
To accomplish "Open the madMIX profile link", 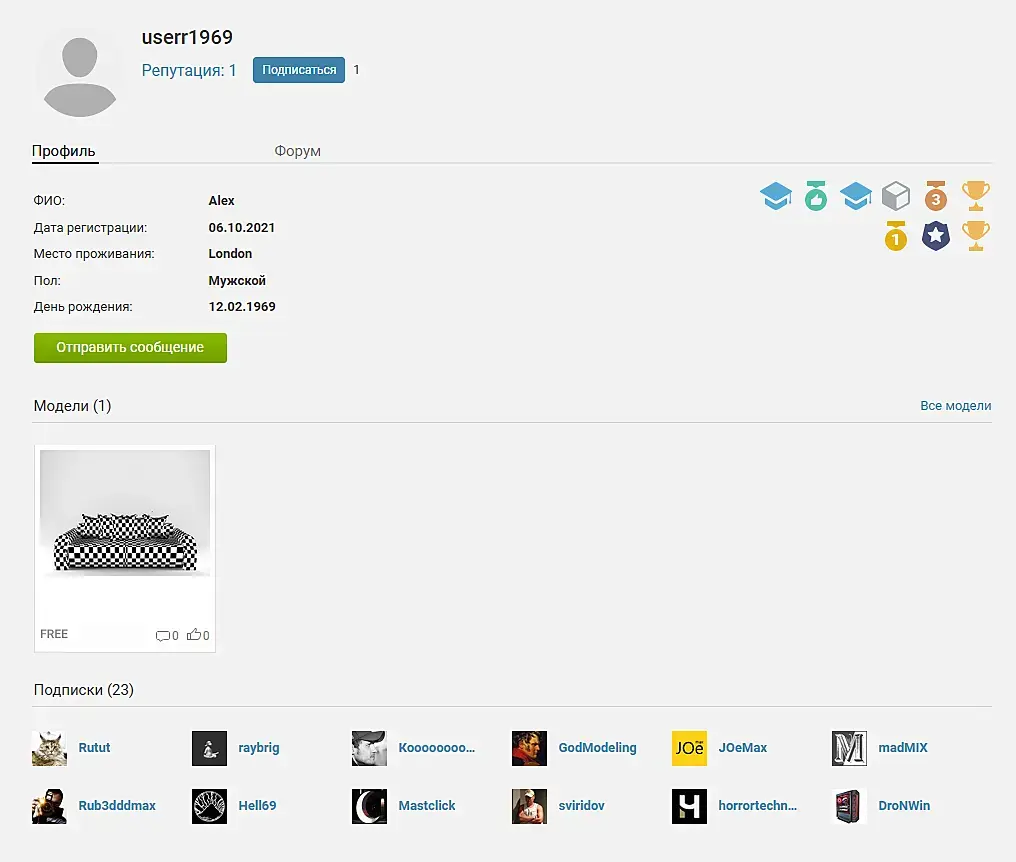I will pos(903,747).
